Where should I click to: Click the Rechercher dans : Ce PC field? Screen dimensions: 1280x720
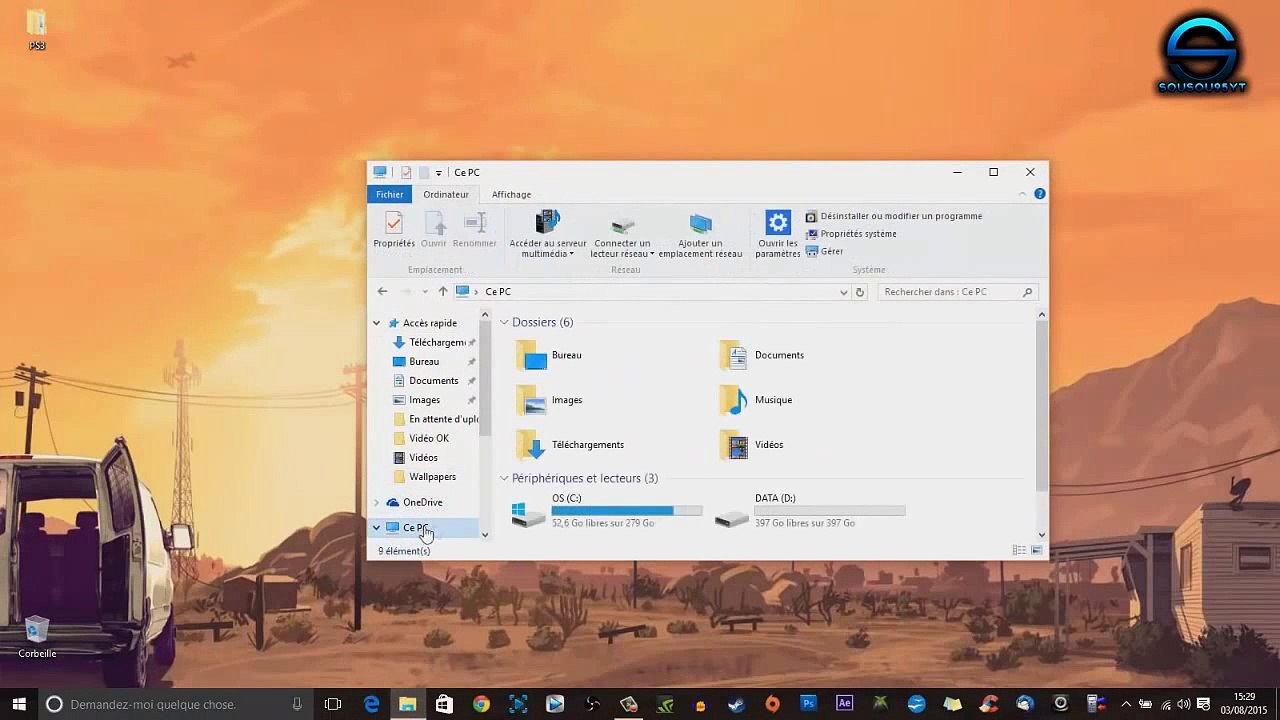948,292
